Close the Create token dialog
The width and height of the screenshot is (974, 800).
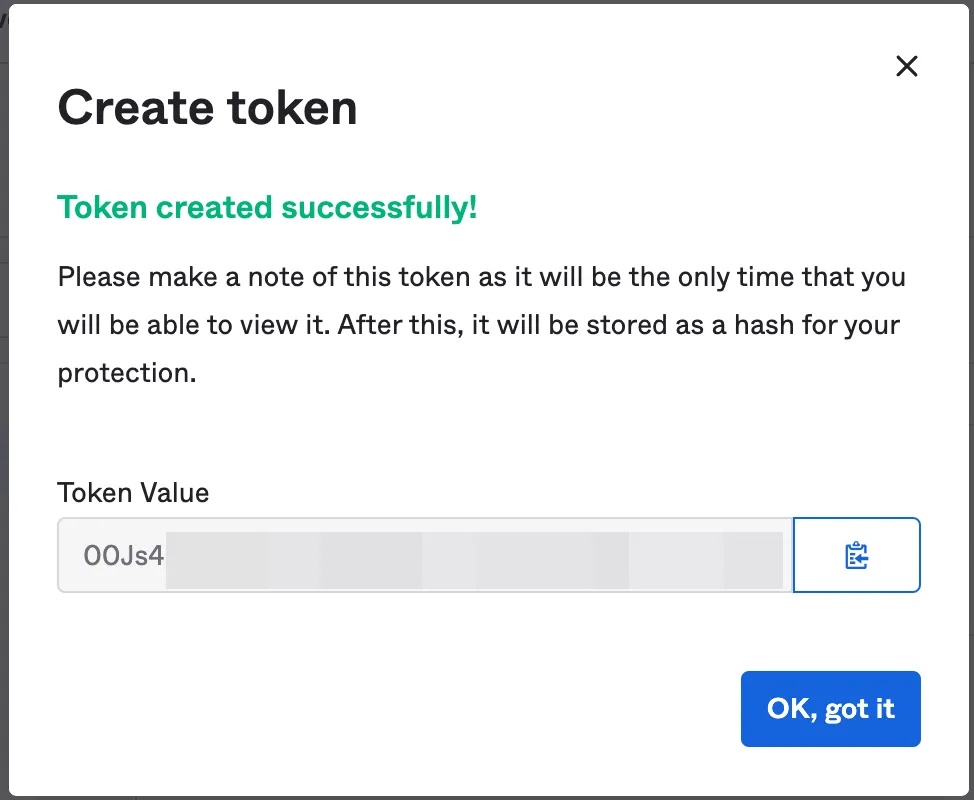906,67
